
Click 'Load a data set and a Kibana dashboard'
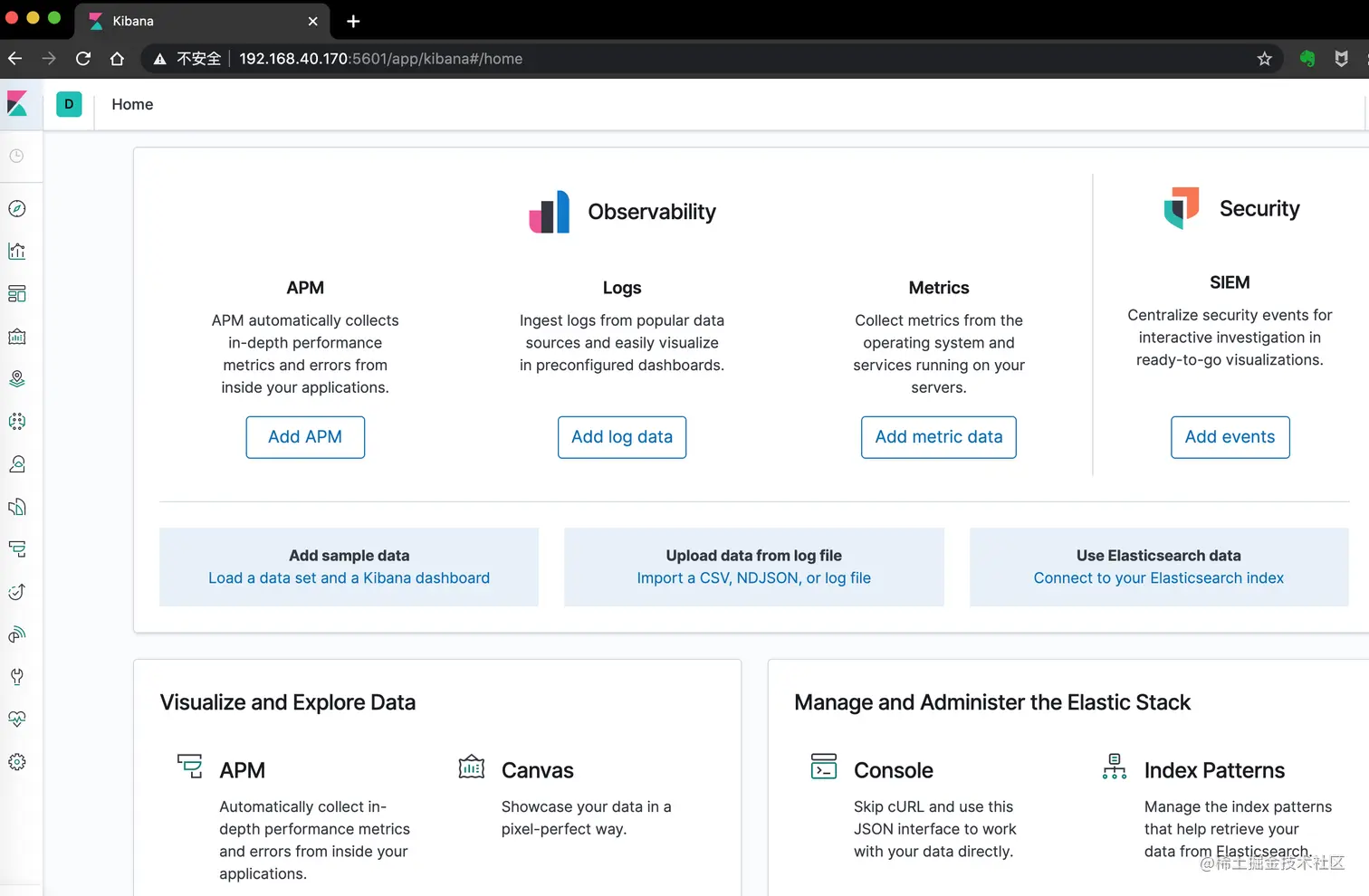(349, 578)
